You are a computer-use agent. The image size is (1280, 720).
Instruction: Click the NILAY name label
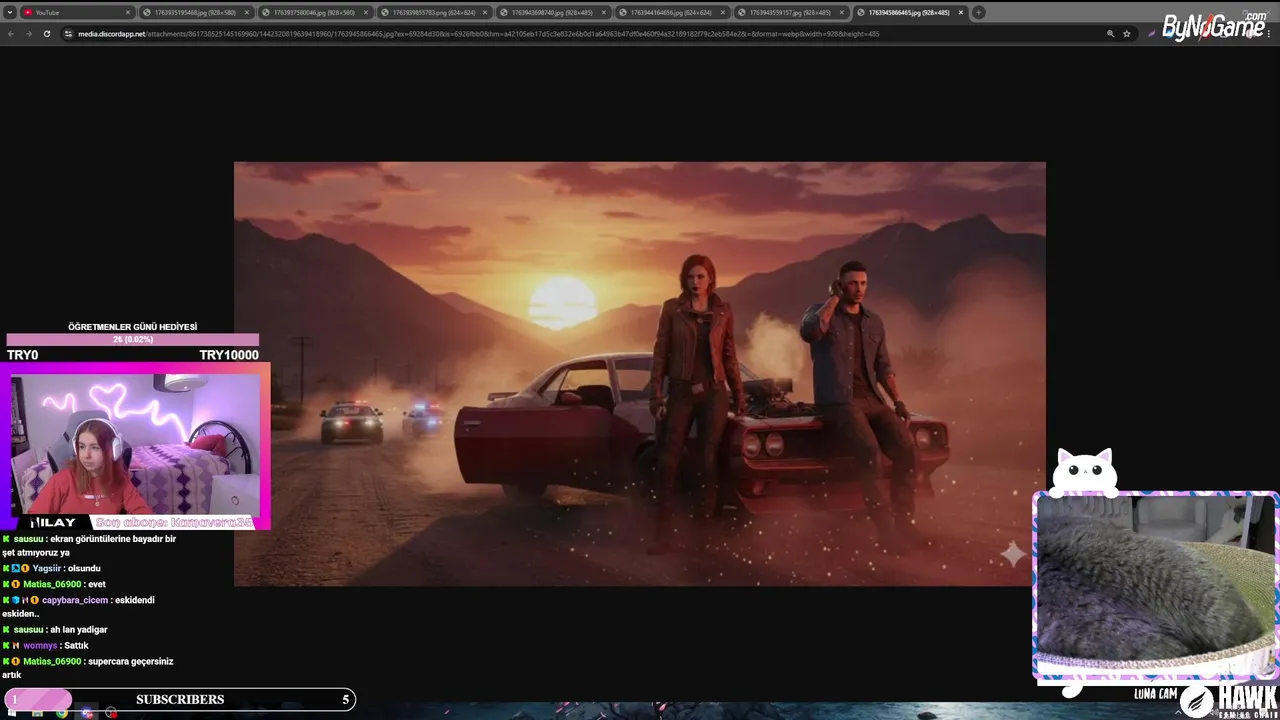54,522
